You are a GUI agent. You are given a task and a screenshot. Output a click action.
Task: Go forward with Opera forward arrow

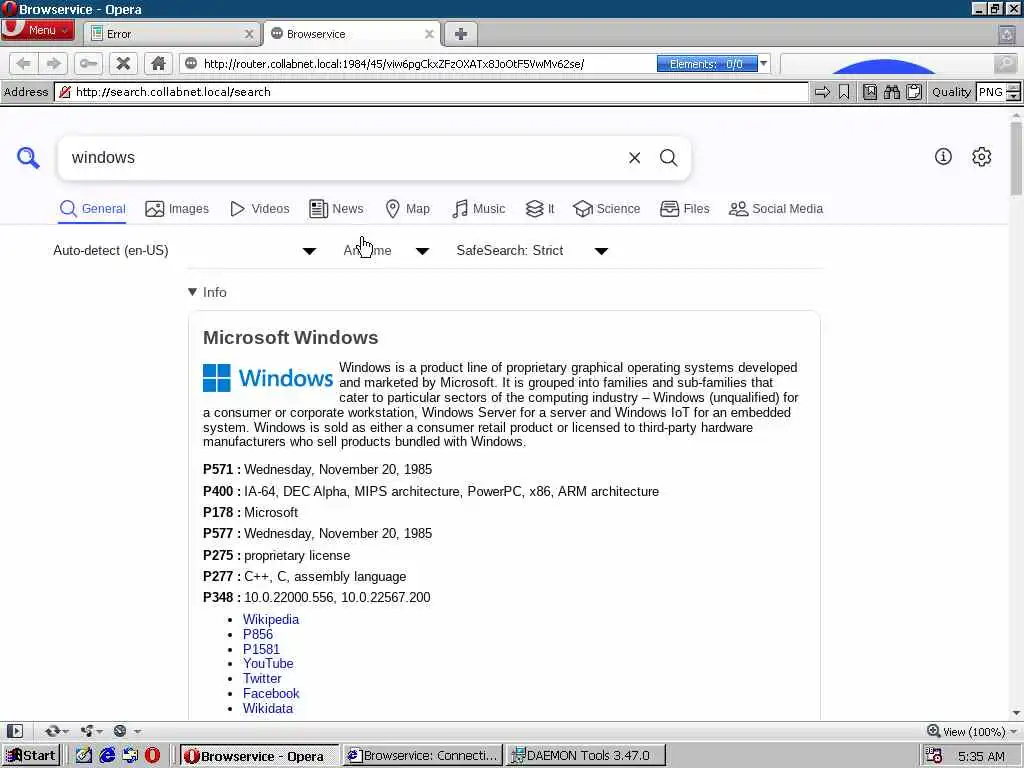pos(54,63)
